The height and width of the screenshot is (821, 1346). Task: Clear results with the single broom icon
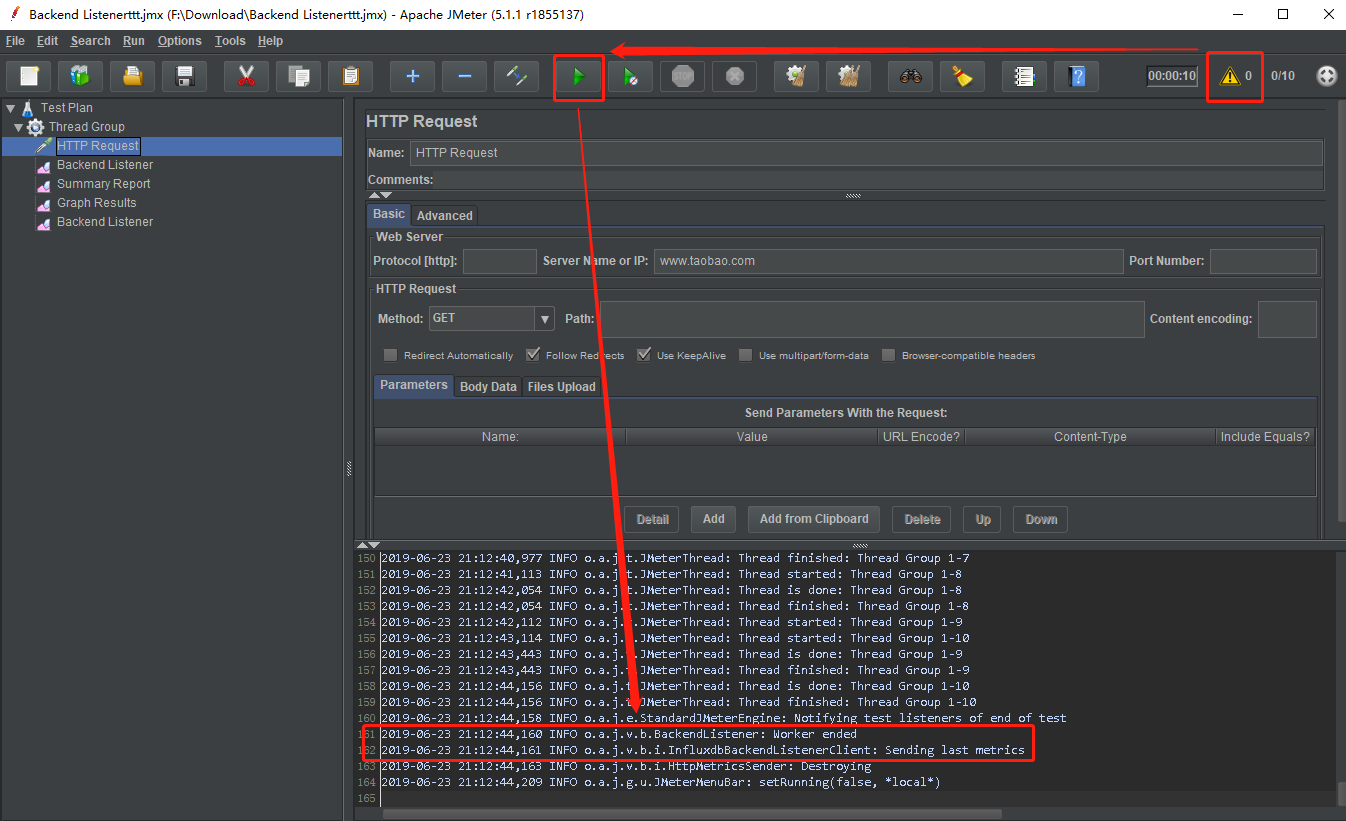click(x=796, y=76)
